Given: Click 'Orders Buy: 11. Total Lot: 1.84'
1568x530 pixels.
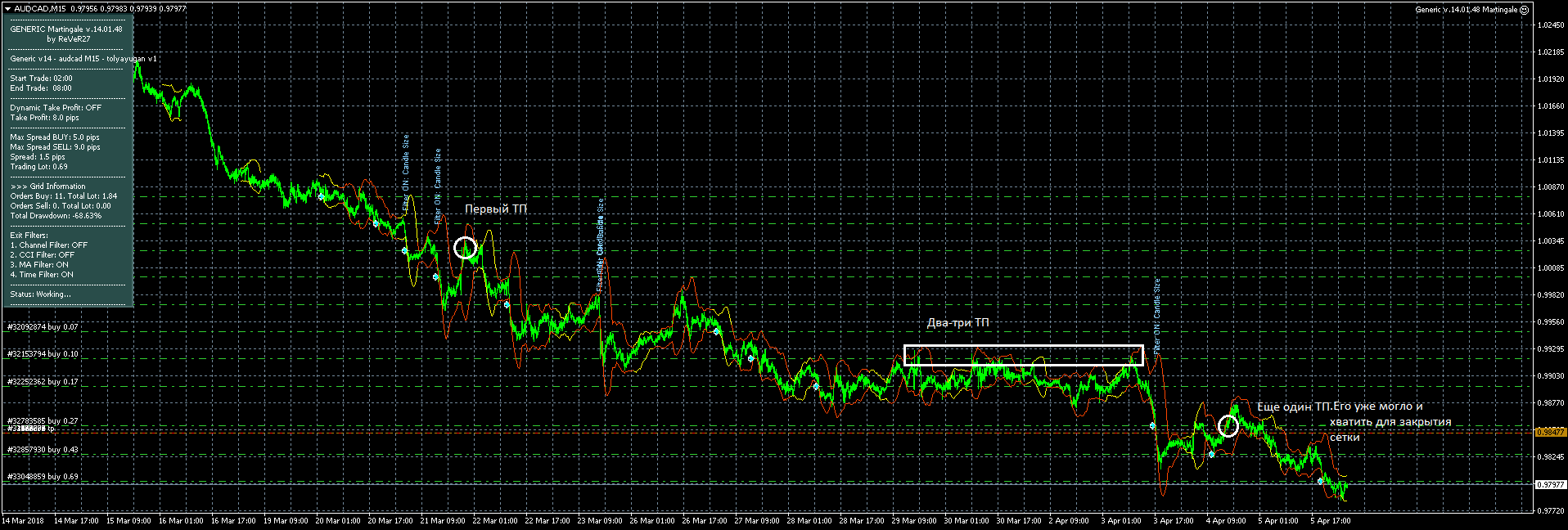Looking at the screenshot, I should coord(64,196).
